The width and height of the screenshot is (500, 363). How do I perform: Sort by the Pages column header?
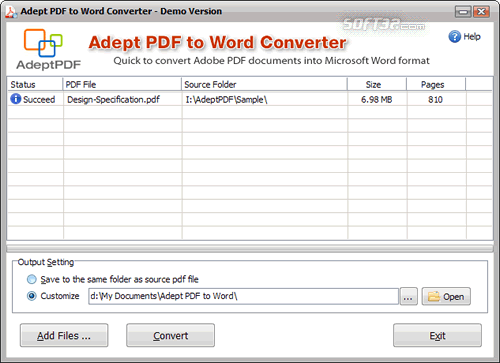[436, 84]
